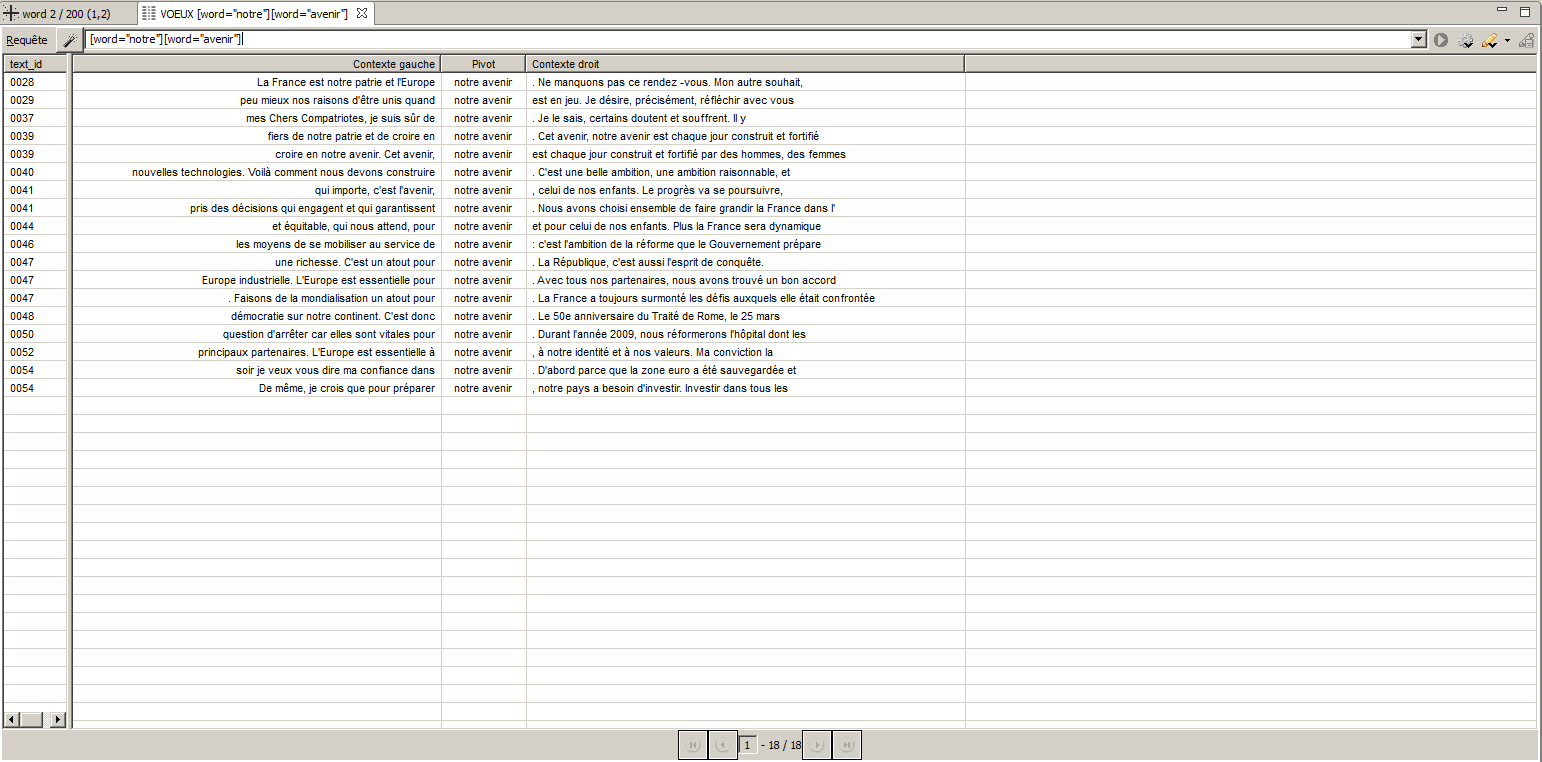Viewport: 1542px width, 762px height.
Task: Close the VOEUX concordance tab
Action: point(362,13)
